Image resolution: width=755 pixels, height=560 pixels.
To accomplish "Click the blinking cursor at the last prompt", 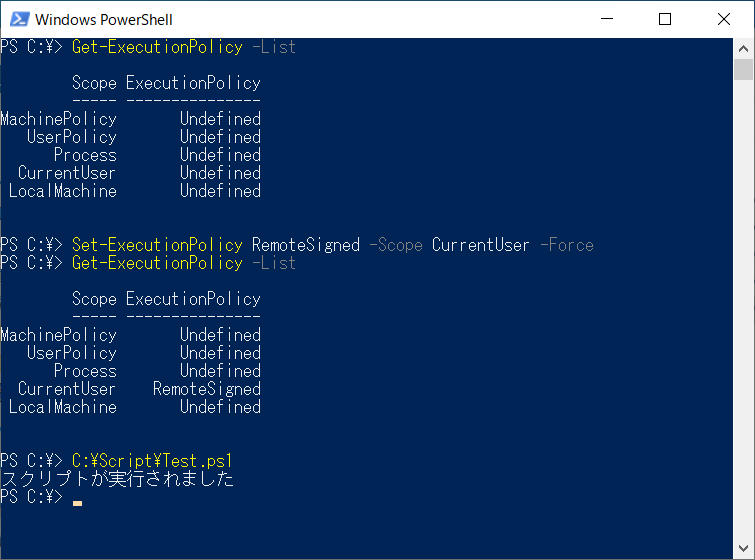I will coord(77,503).
